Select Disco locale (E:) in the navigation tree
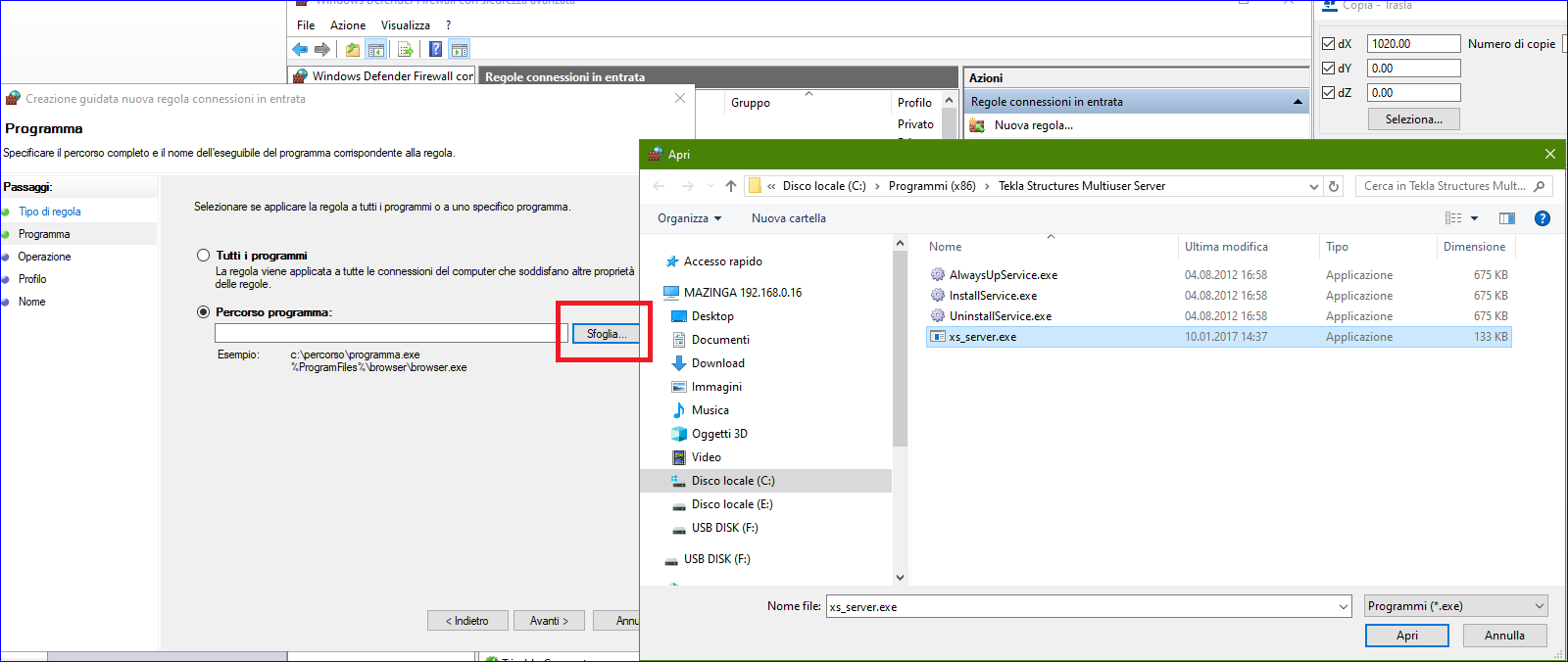Screen dimensions: 1568x662 tap(731, 504)
